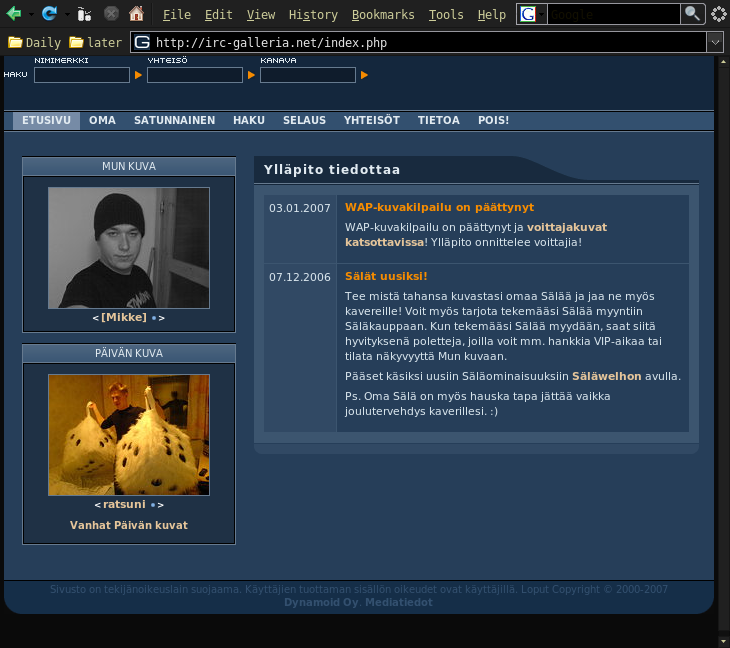Go to the home page icon

tap(136, 14)
